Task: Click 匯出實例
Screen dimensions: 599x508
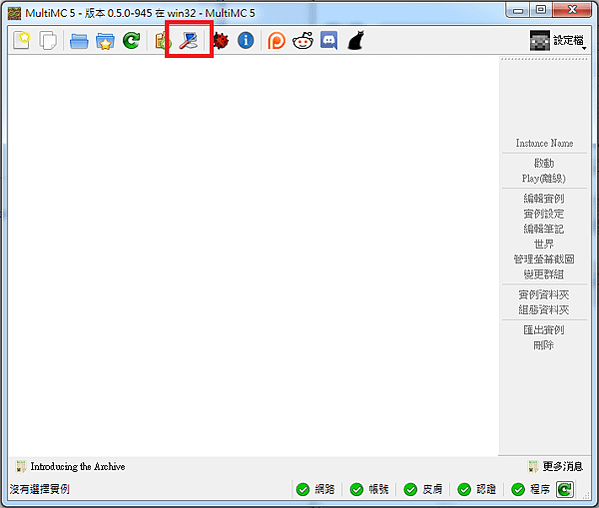Action: (x=544, y=330)
